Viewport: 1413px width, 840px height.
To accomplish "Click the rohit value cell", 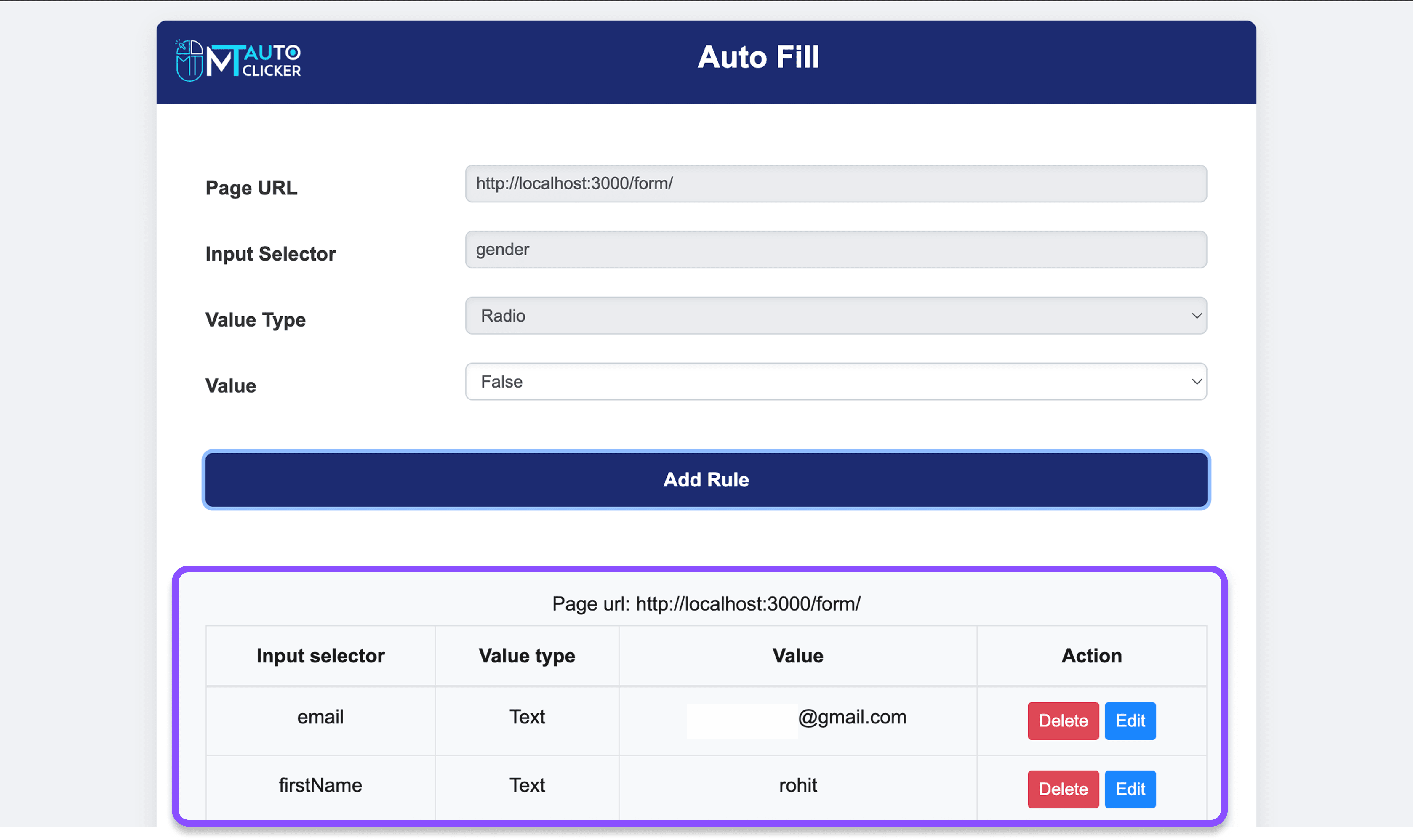I will pos(797,786).
